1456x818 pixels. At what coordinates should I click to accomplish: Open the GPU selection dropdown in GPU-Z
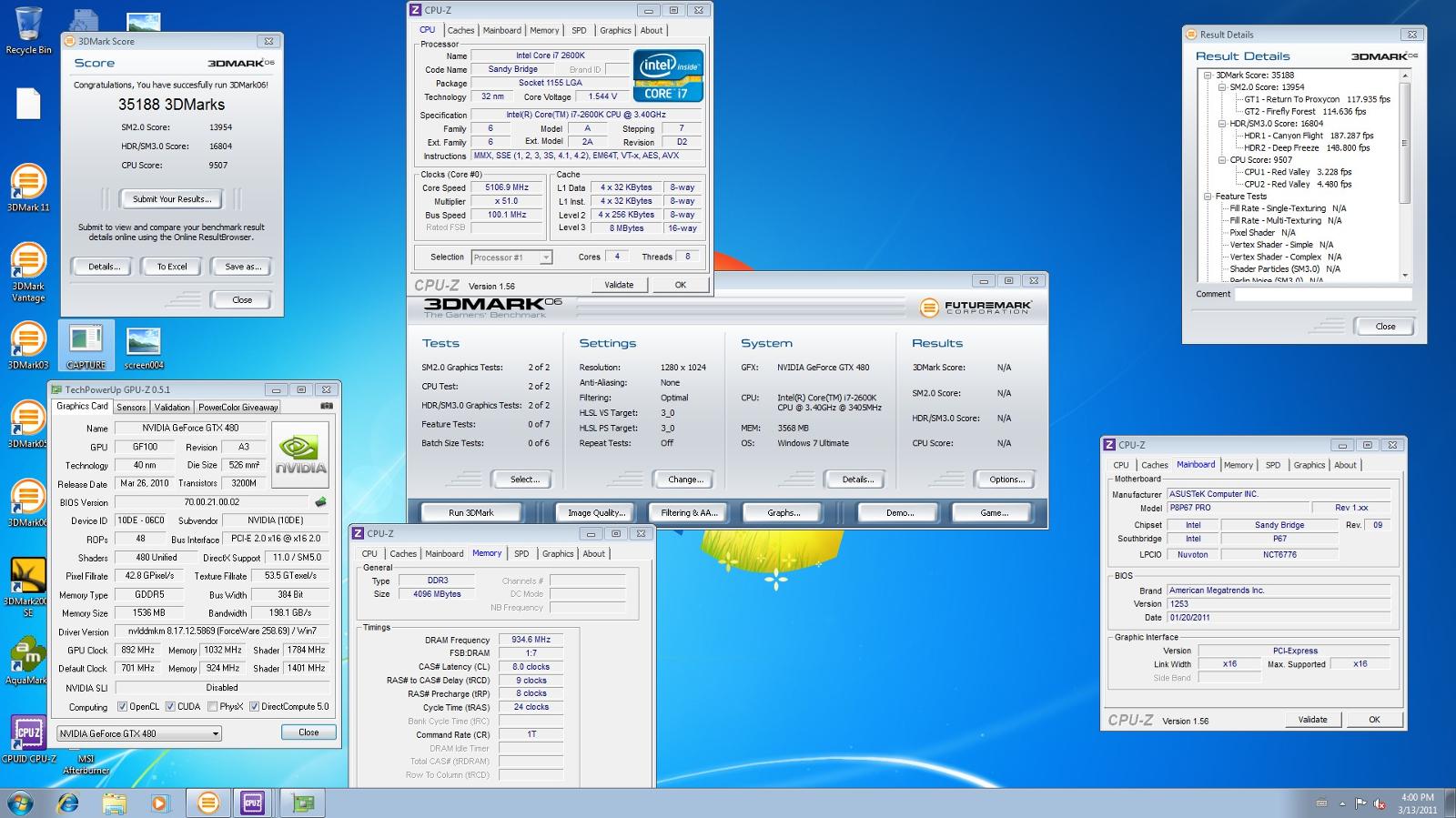(x=139, y=733)
